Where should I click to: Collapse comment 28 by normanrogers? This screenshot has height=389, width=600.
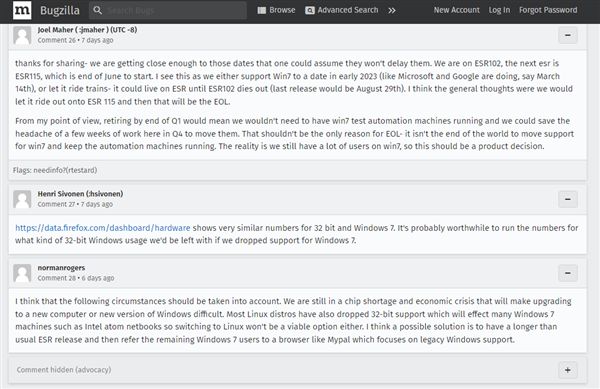click(x=568, y=273)
